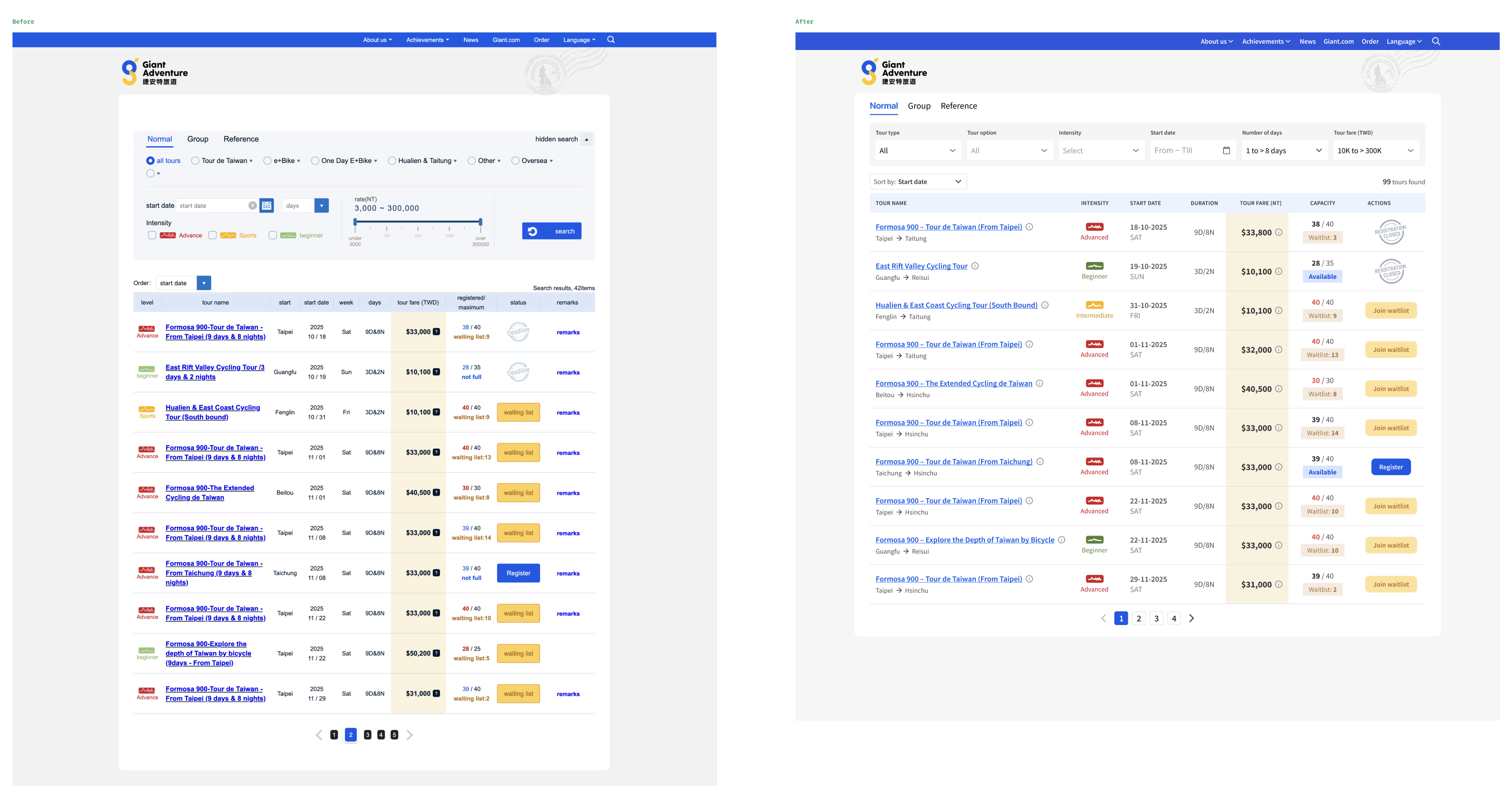Click the next-page chevron arrow below the tour list
The image size is (1512, 801).
1192,618
